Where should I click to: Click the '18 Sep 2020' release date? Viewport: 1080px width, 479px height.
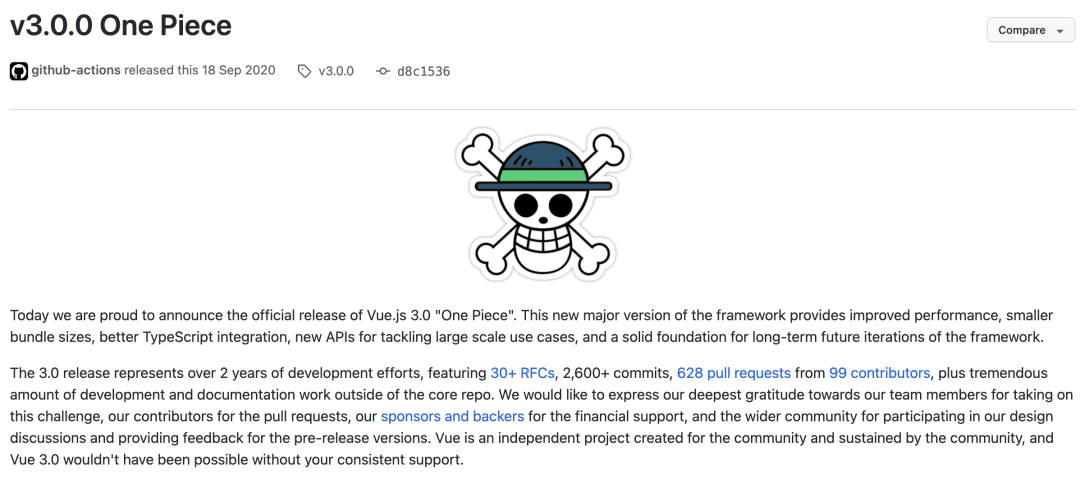[238, 70]
